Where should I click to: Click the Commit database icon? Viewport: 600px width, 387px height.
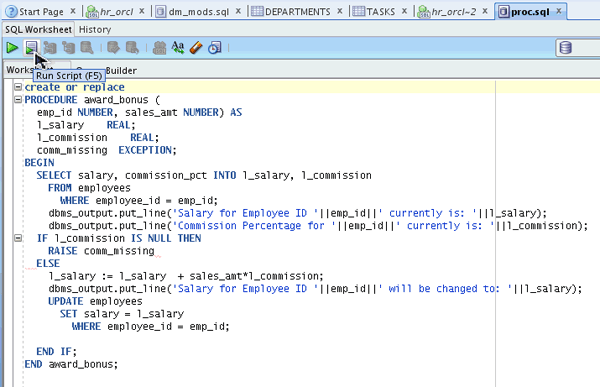tap(113, 48)
